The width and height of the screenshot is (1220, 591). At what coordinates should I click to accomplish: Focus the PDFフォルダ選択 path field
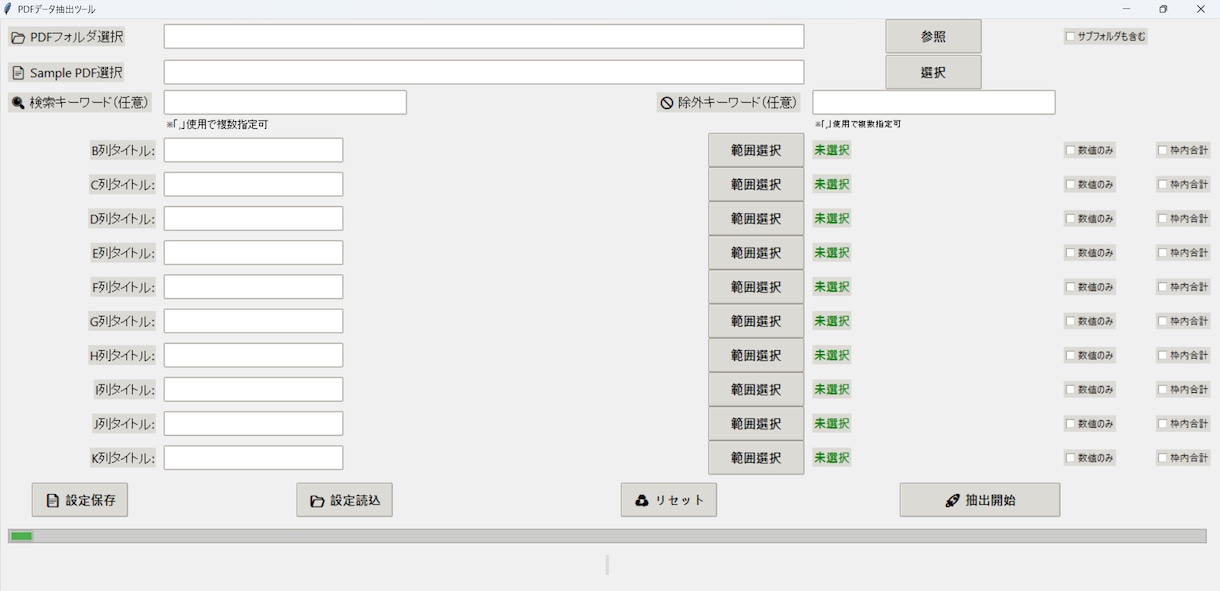484,37
